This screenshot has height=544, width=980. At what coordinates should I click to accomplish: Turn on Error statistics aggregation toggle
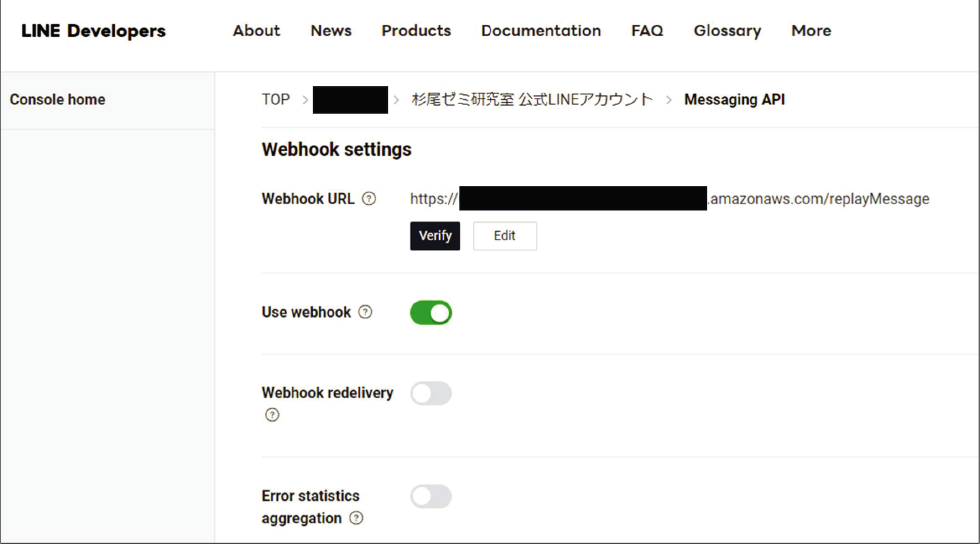coord(431,496)
